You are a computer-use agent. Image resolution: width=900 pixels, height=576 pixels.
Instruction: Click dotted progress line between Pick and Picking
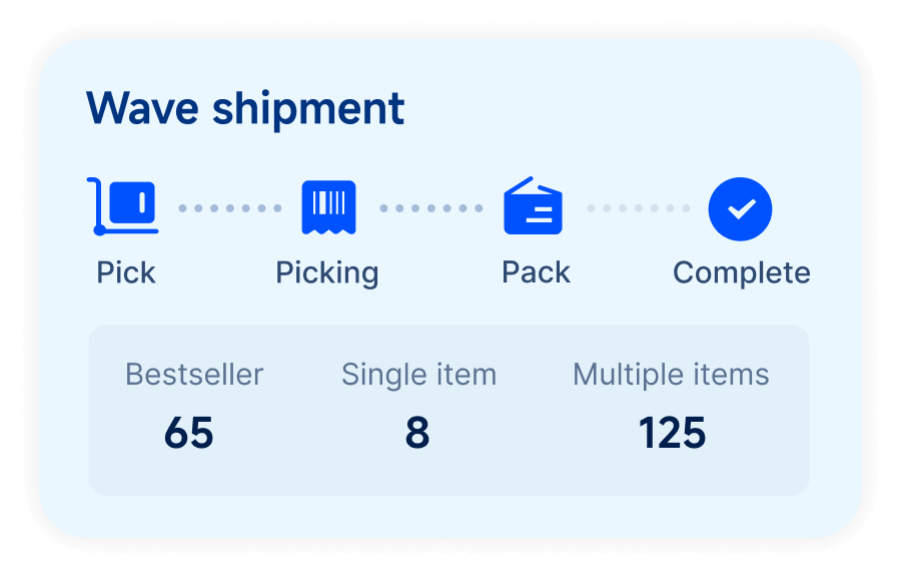pyautogui.click(x=230, y=208)
